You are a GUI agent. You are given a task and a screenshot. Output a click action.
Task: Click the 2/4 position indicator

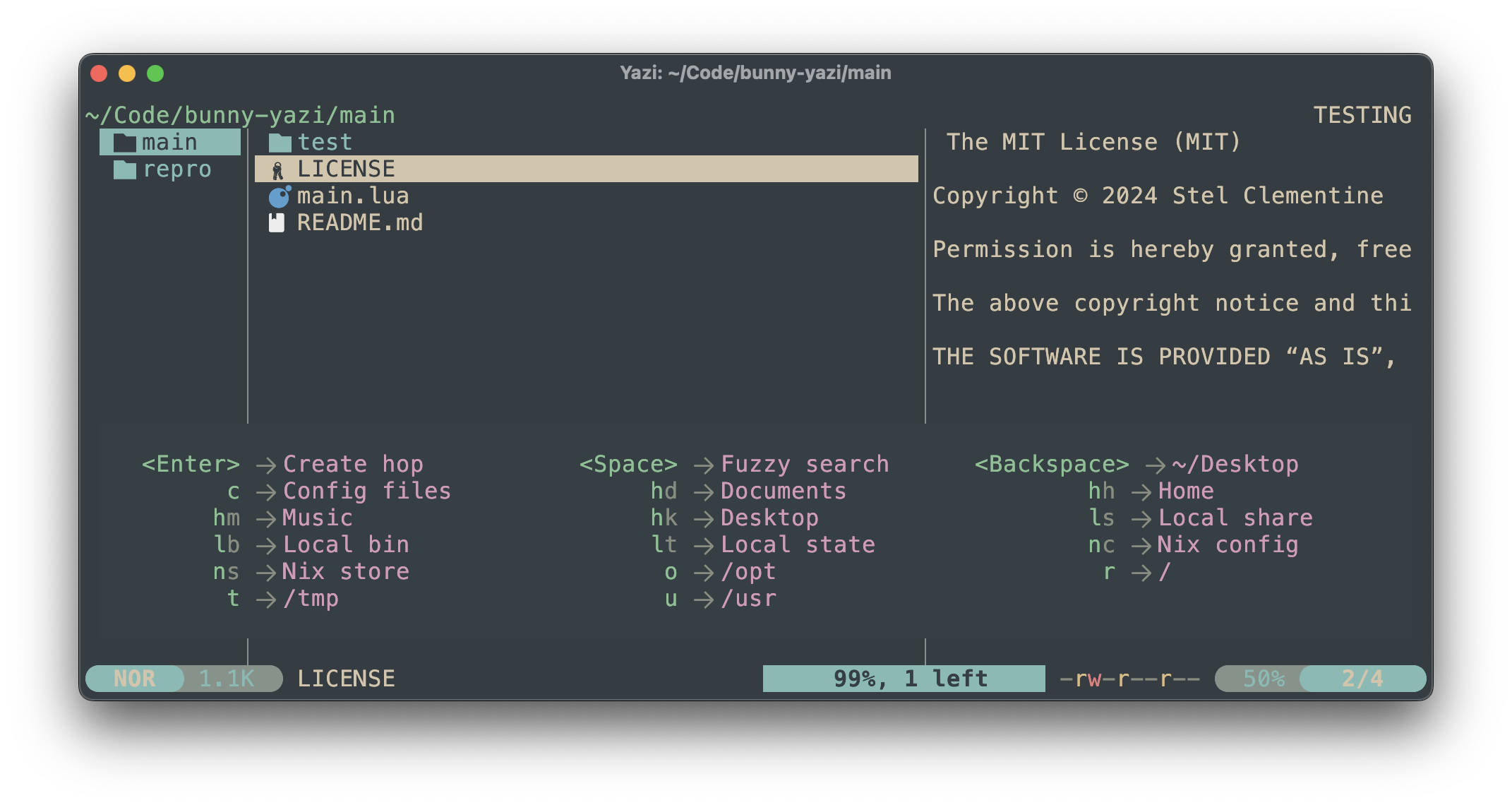coord(1362,679)
